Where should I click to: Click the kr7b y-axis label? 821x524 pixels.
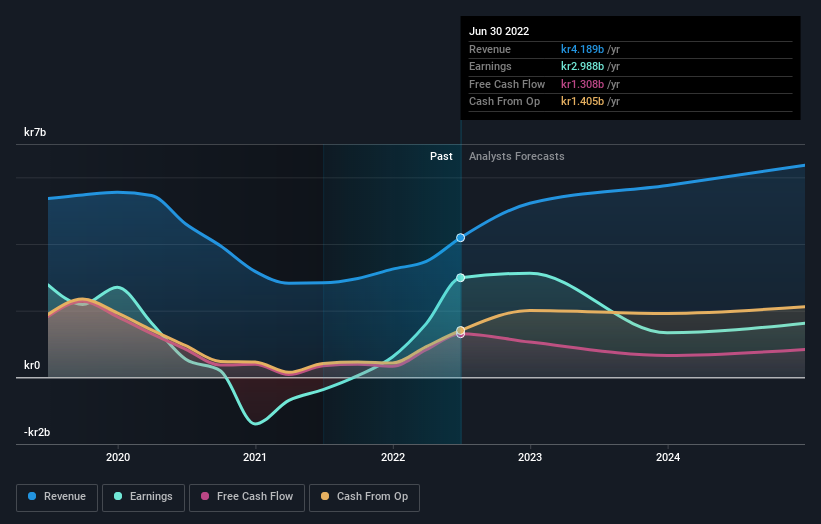35,132
